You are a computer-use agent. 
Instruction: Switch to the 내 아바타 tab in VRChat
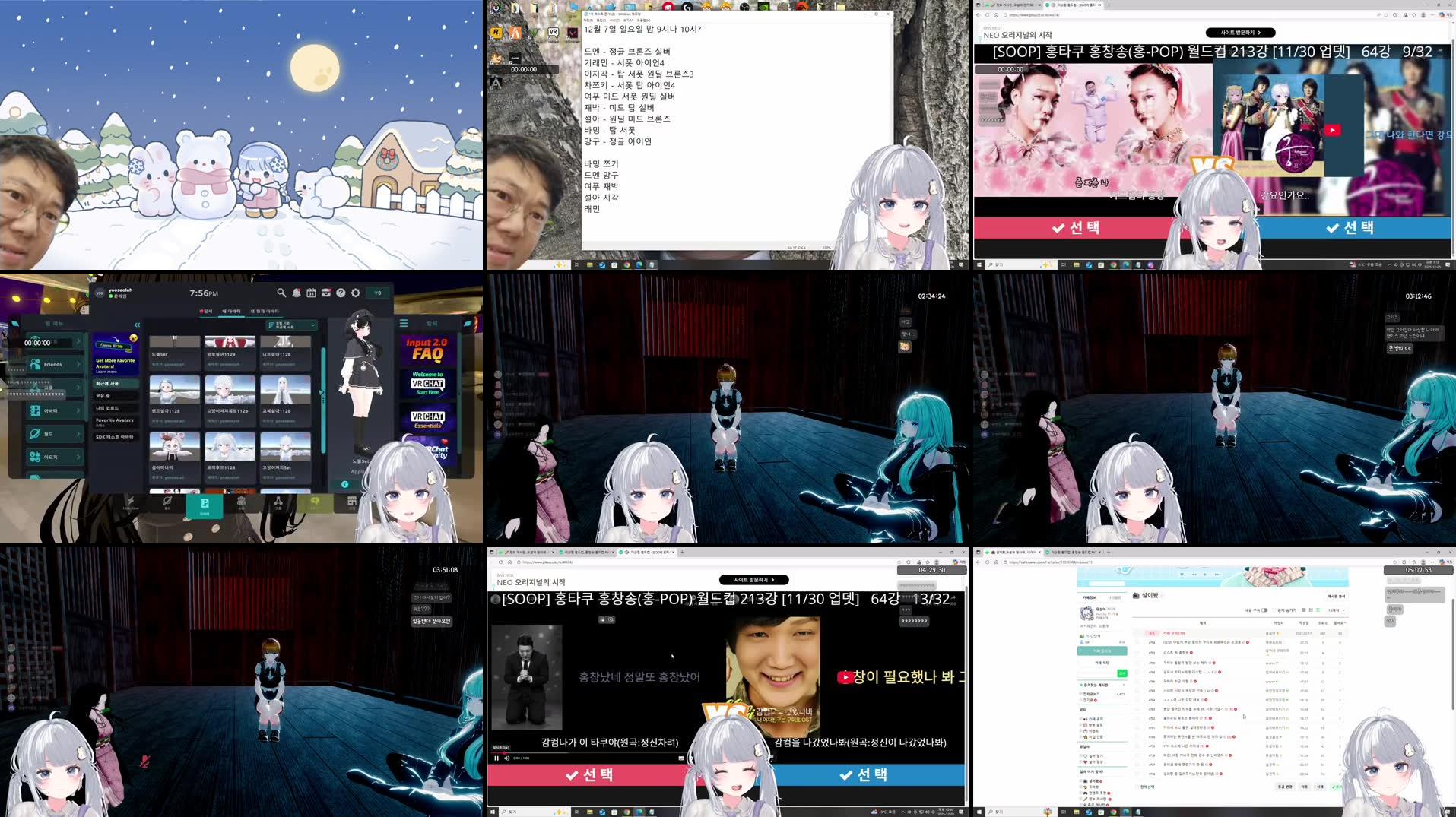tap(233, 311)
